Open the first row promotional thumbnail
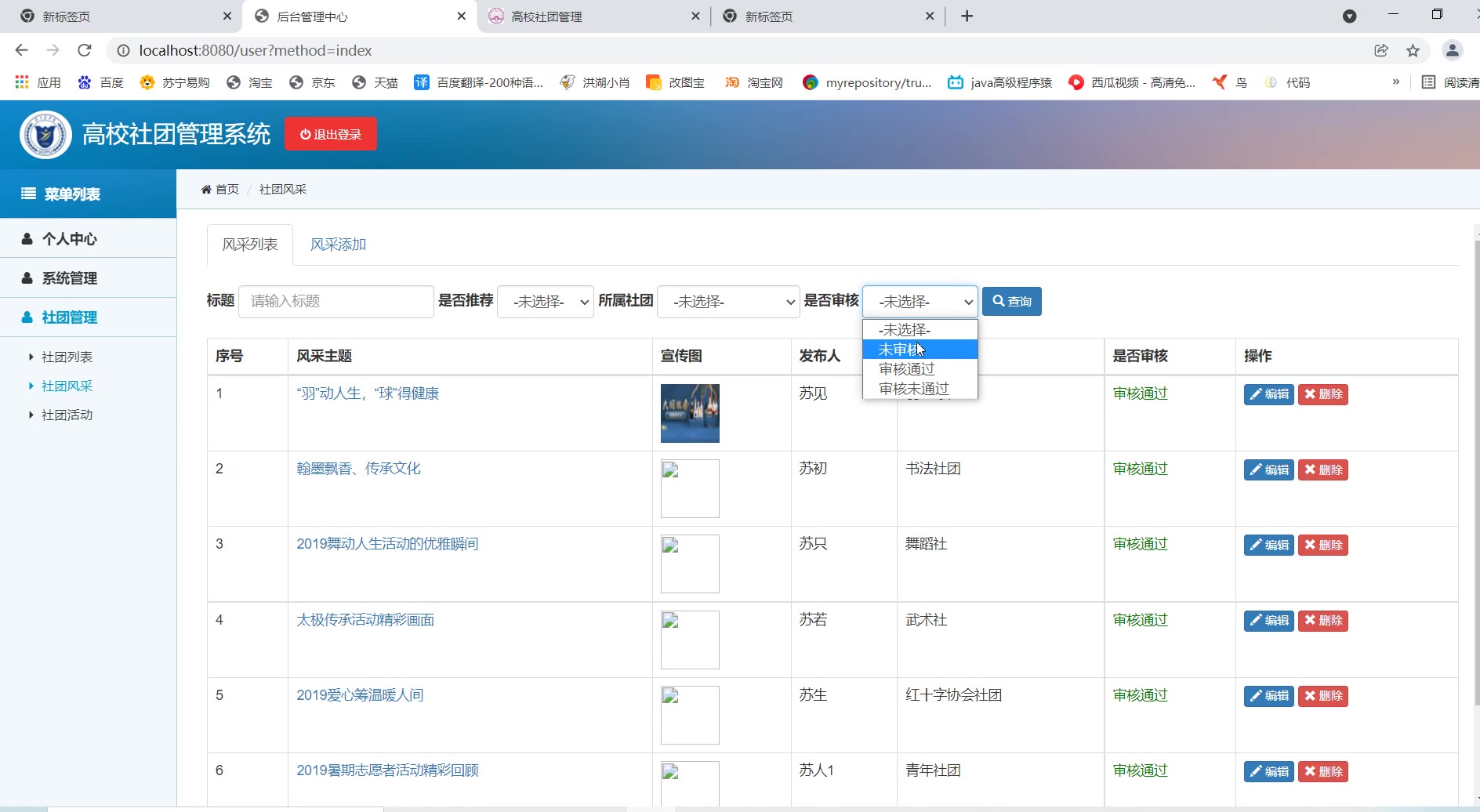1480x812 pixels. click(690, 413)
